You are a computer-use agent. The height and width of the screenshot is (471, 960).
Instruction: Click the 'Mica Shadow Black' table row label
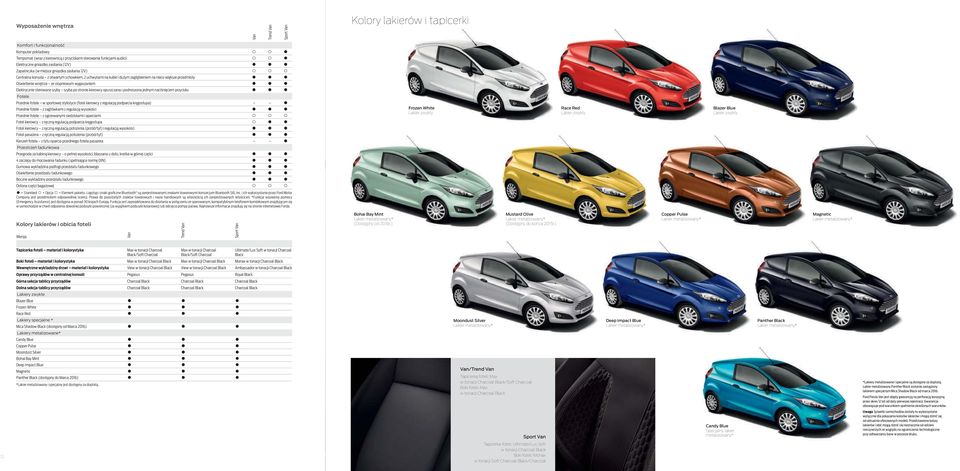pos(51,326)
